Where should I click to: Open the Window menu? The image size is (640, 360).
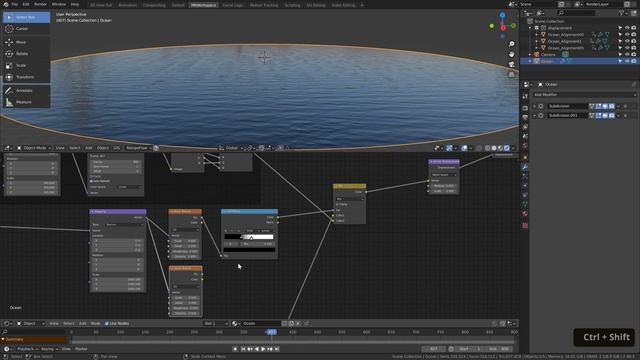(x=59, y=4)
